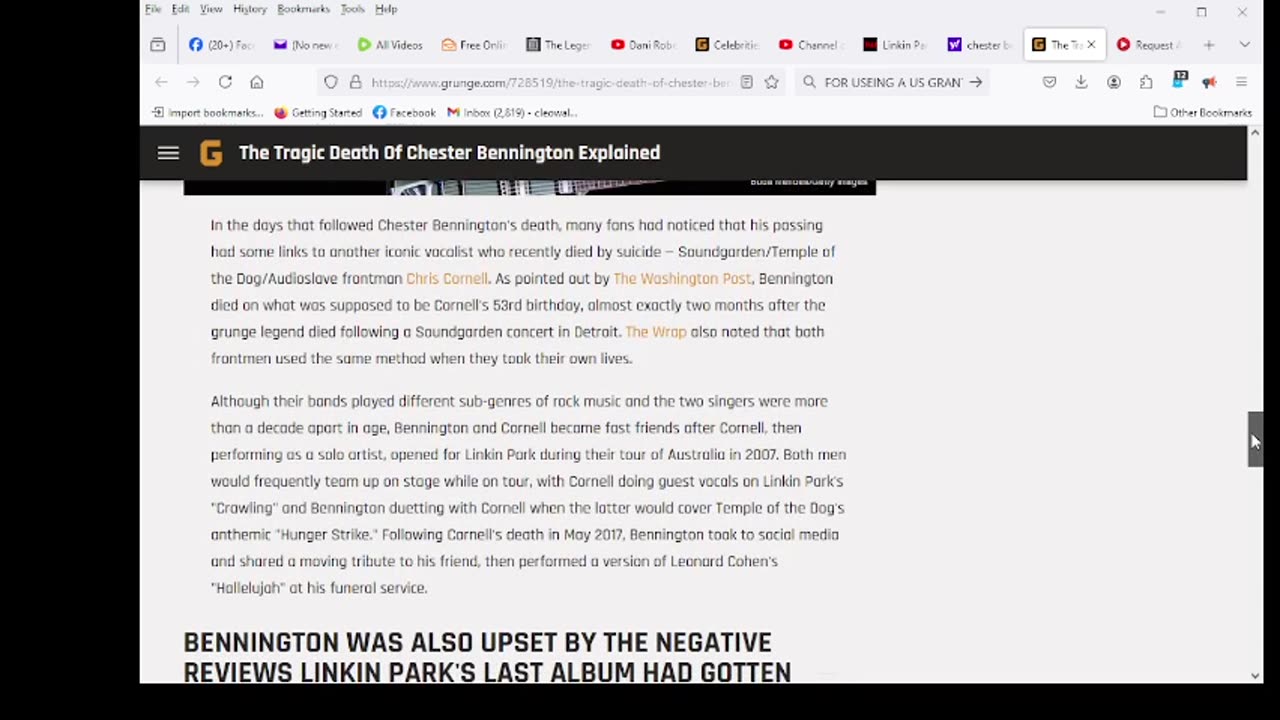Click the scrollbar down arrow
This screenshot has height=720, width=1280.
click(x=1255, y=676)
